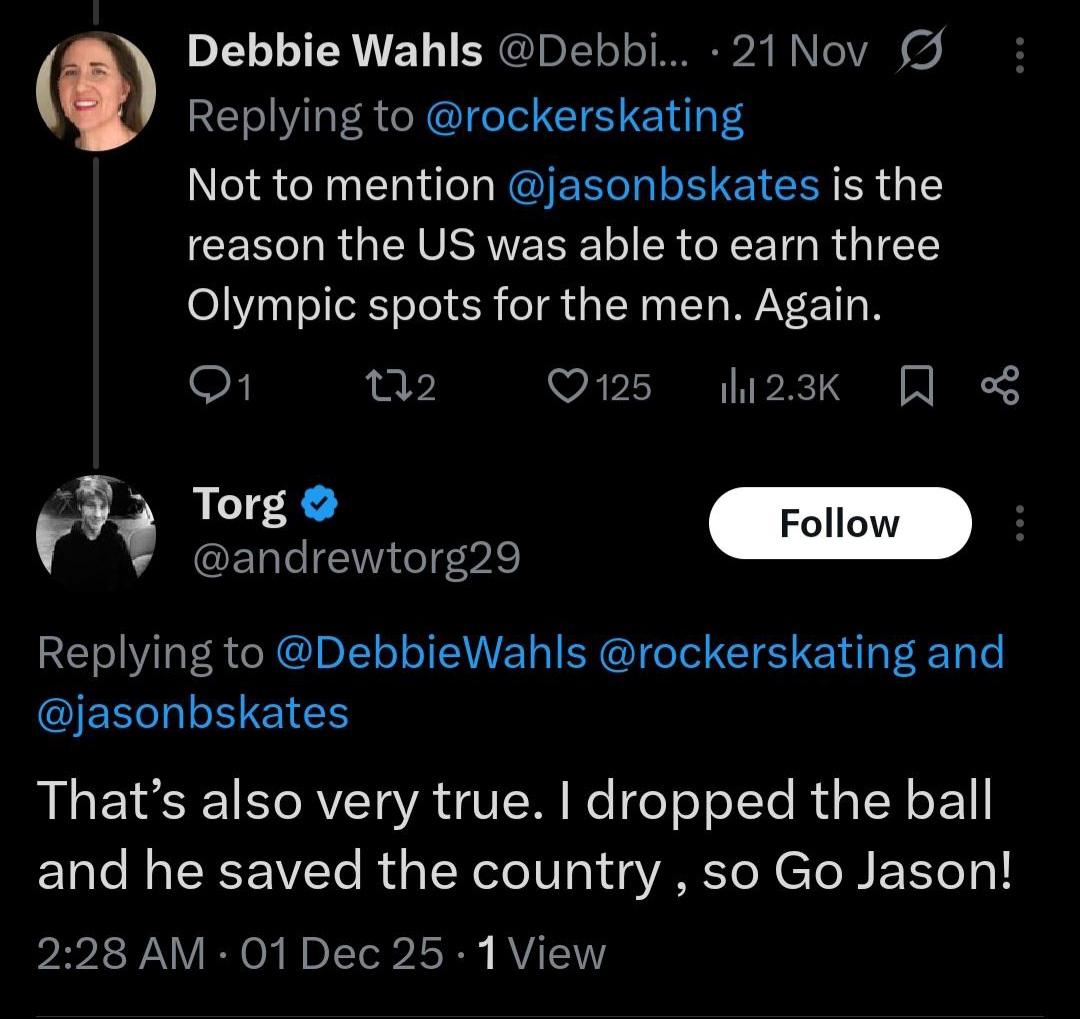Open Debbie Wahls' profile picture
This screenshot has height=1019, width=1080.
[x=95, y=92]
